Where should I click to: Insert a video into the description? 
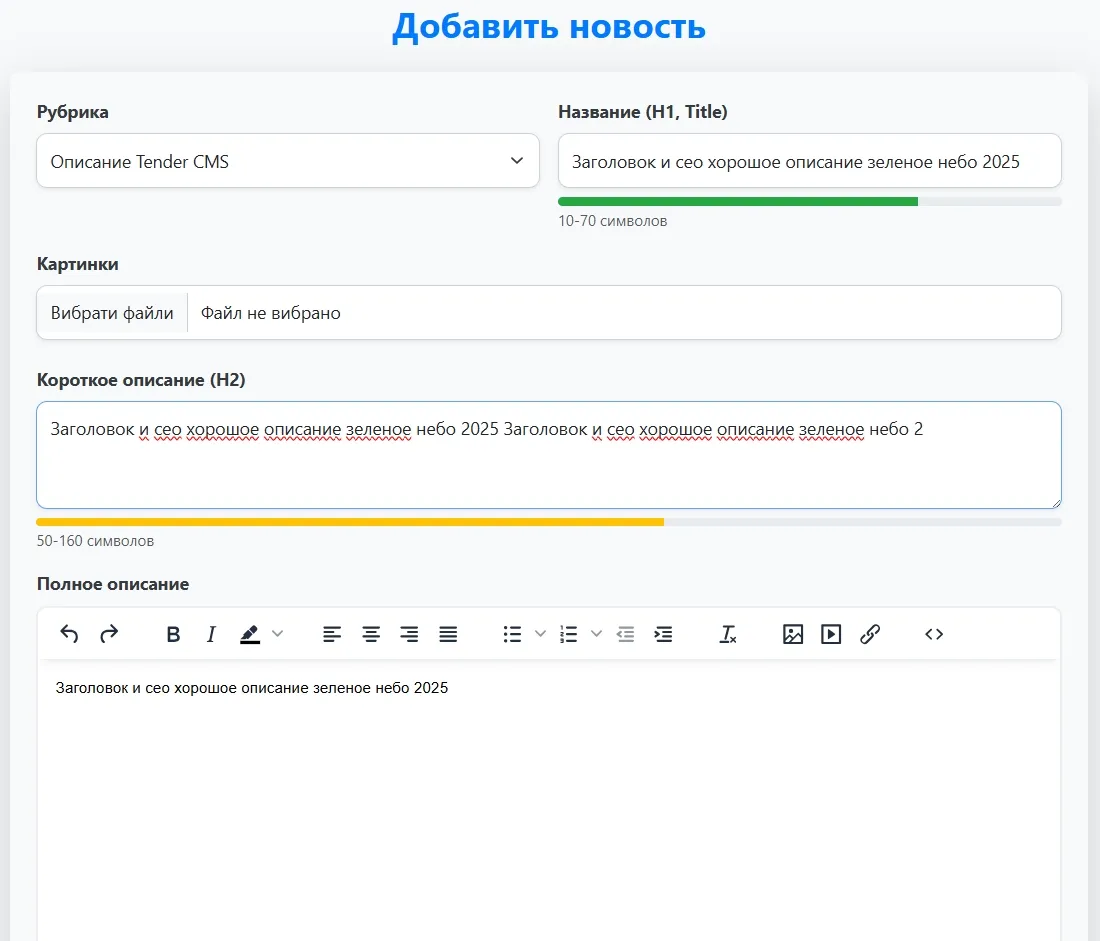tap(830, 634)
